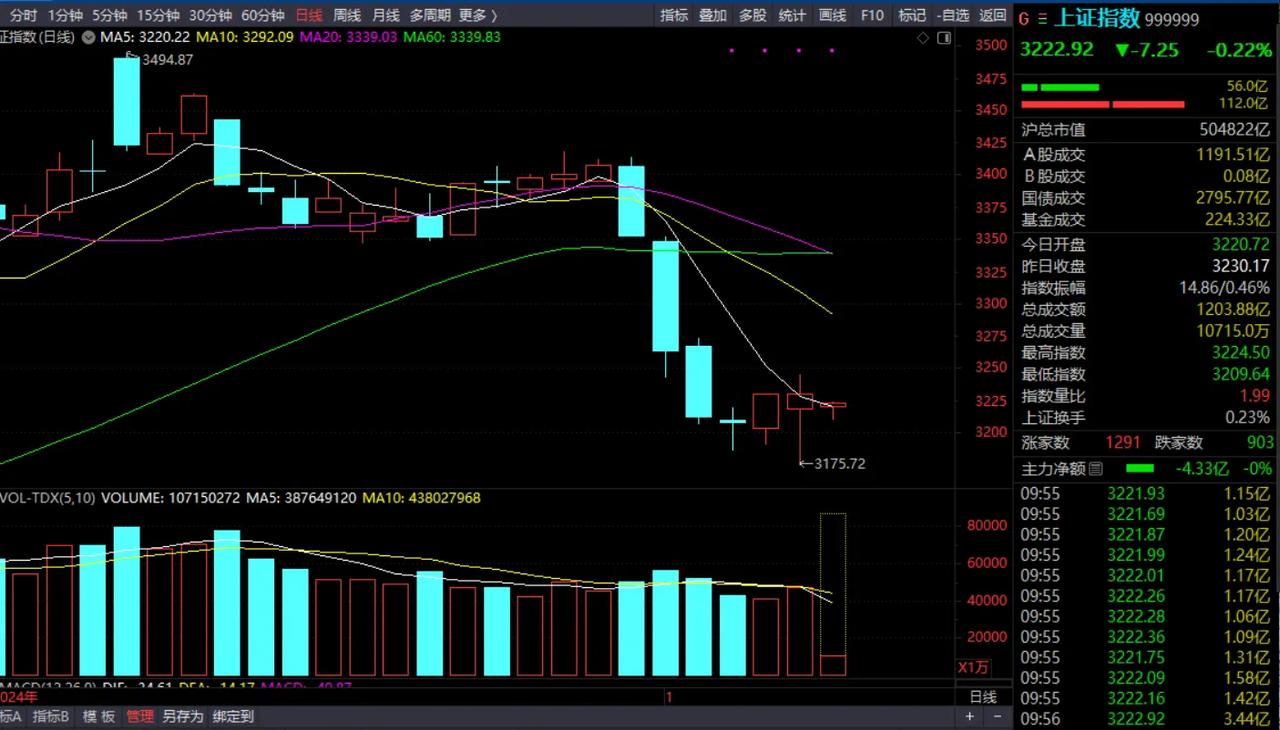This screenshot has height=730, width=1280.
Task: Click the 日线 period label at bottom right
Action: [x=983, y=697]
